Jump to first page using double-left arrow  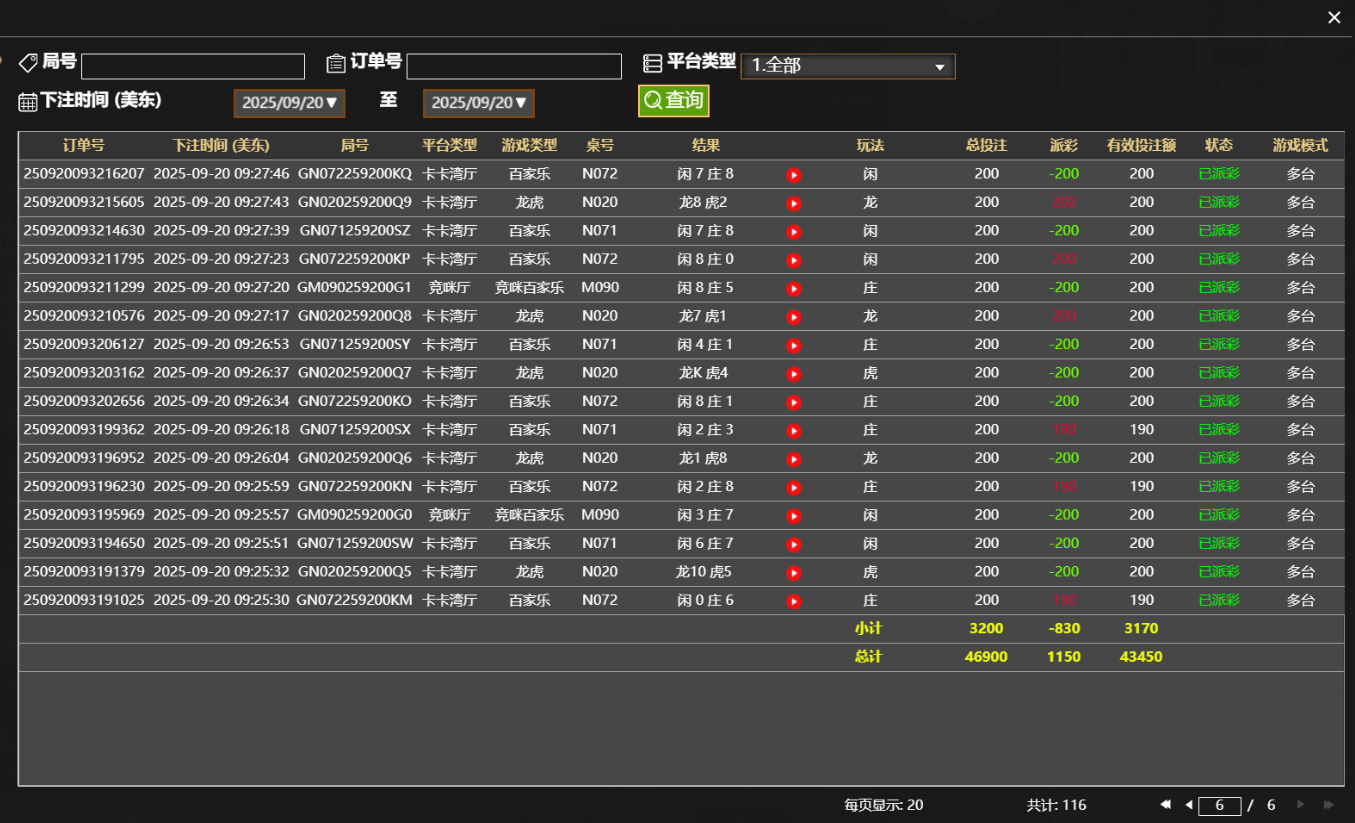tap(1164, 804)
